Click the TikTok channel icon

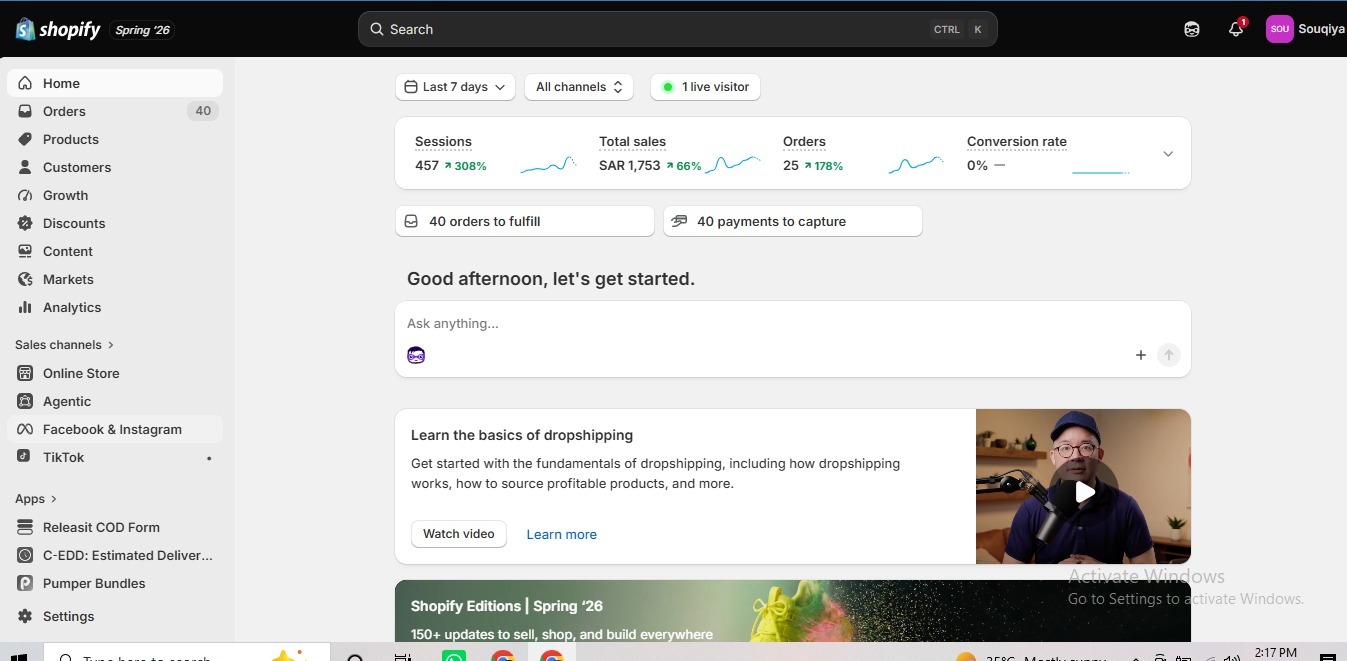pyautogui.click(x=25, y=457)
